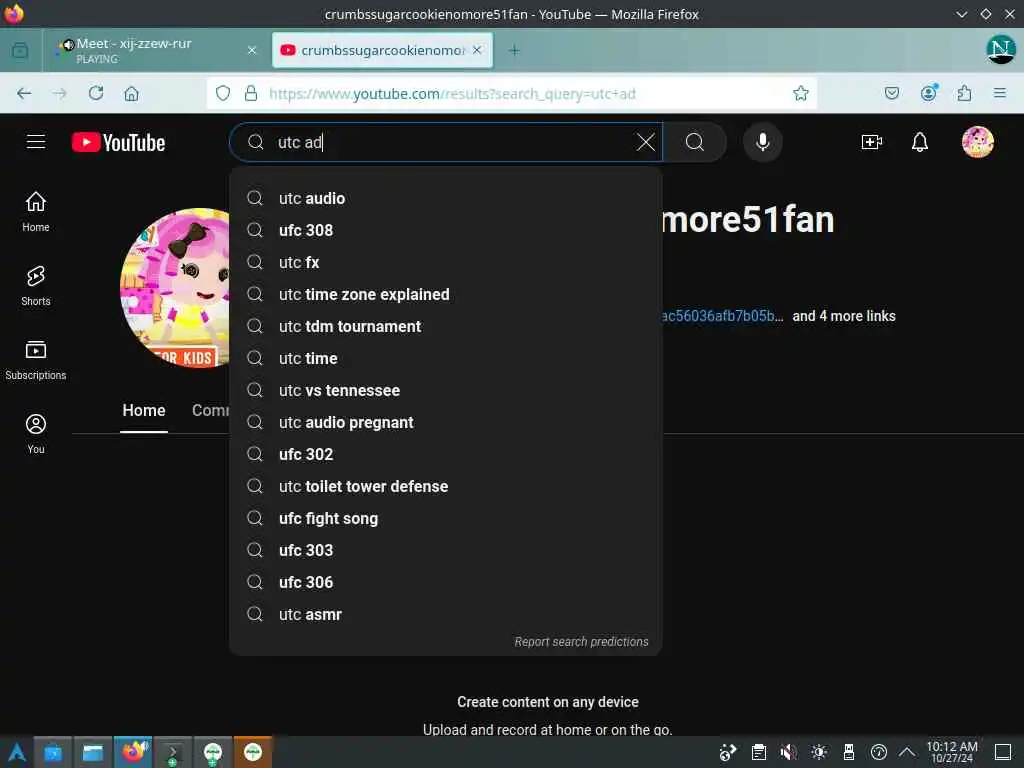Clear the search text with the X icon
This screenshot has height=768, width=1024.
[x=645, y=142]
